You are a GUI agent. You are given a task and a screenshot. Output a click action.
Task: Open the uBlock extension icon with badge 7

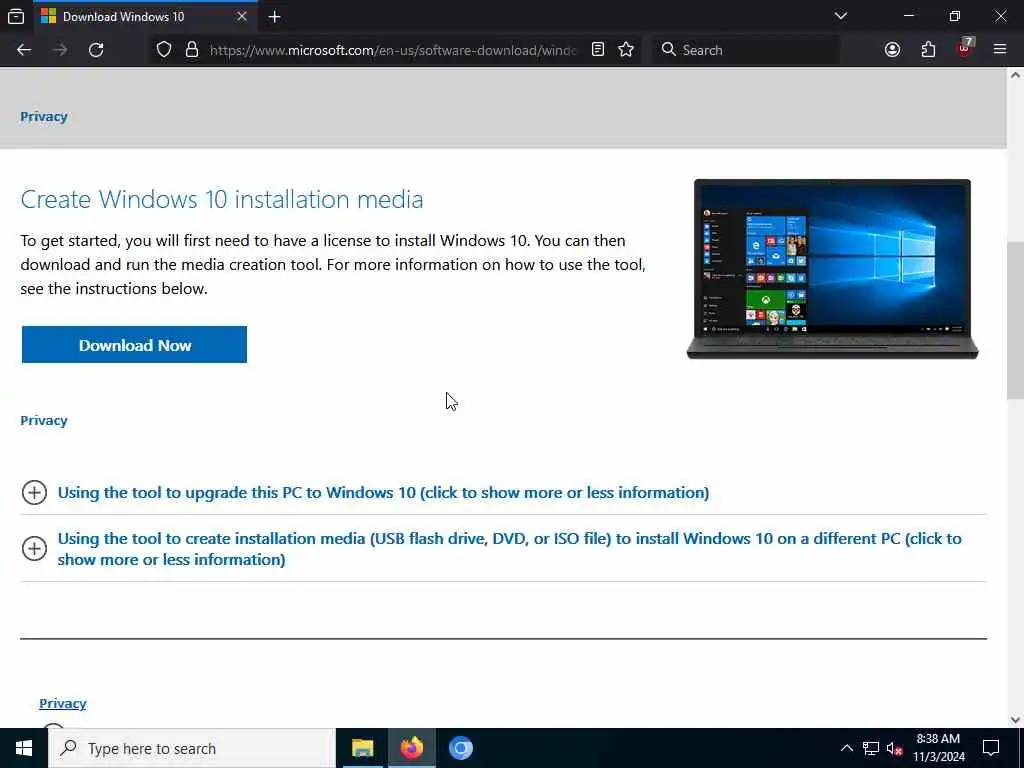pos(965,48)
